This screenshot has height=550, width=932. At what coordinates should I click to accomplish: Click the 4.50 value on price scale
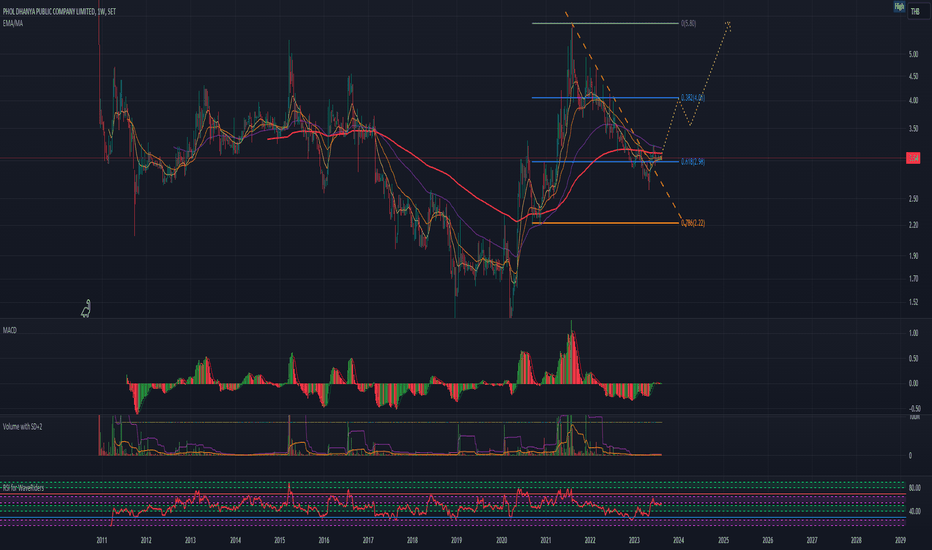(x=913, y=76)
